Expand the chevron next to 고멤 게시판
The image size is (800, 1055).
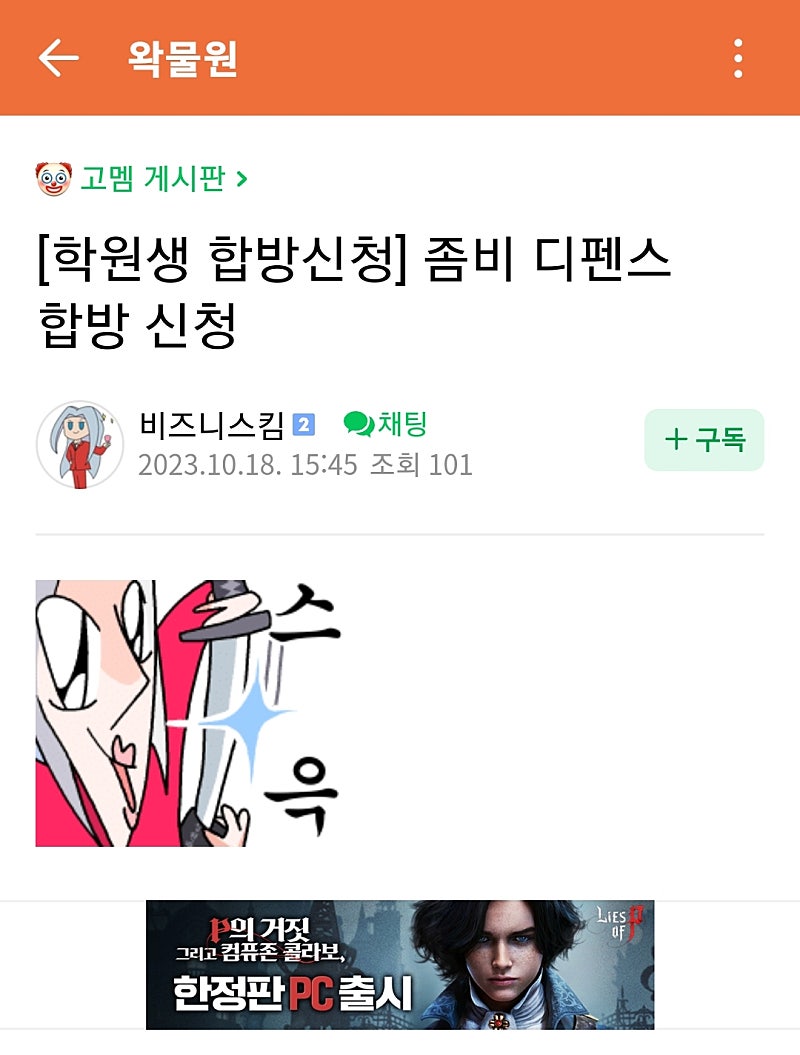pyautogui.click(x=242, y=179)
